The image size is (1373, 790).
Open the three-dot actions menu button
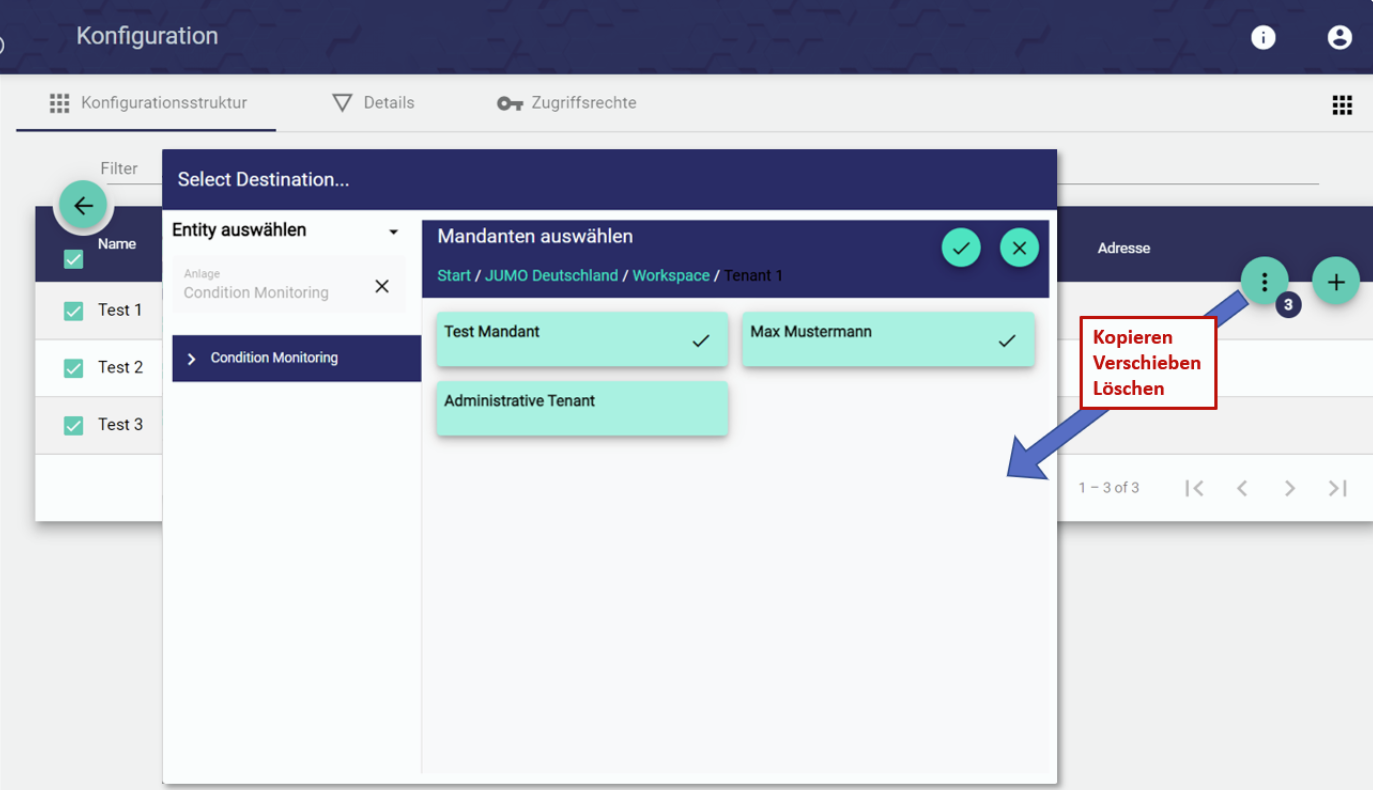1265,281
